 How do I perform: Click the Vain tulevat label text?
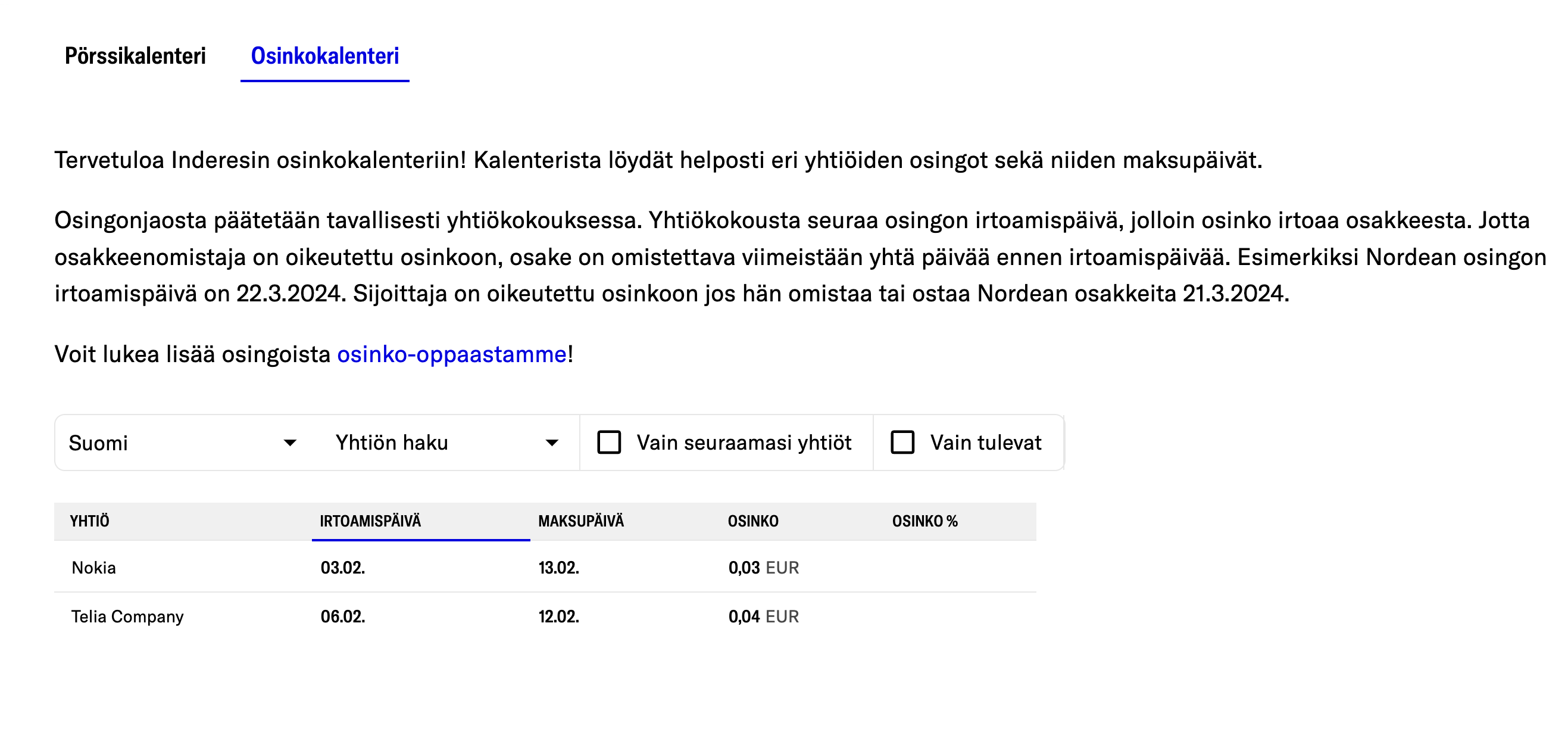985,443
